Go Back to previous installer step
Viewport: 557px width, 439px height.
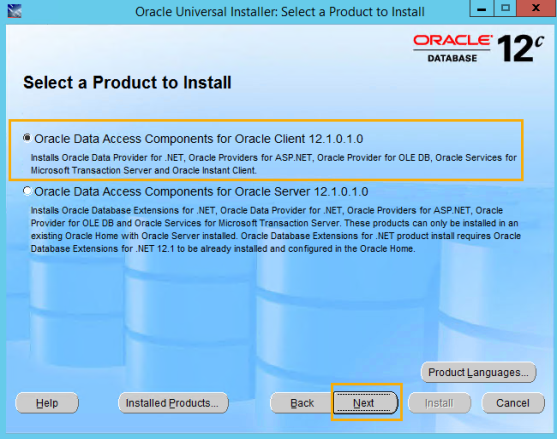302,403
